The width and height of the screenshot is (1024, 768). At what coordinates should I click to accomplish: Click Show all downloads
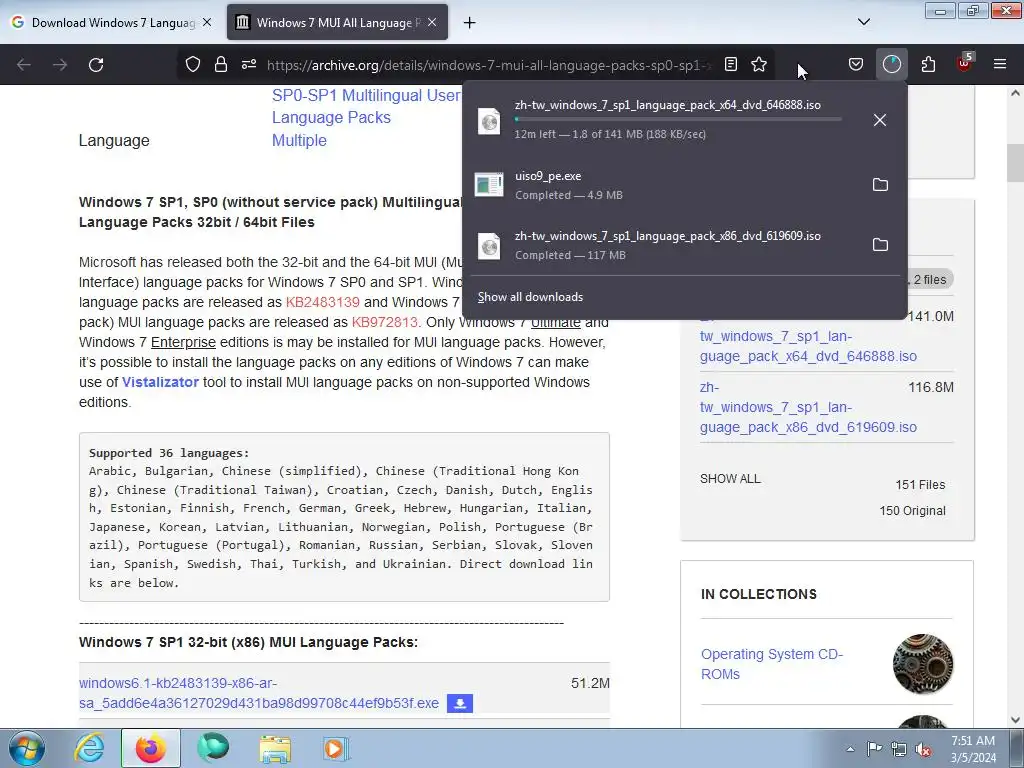point(530,297)
